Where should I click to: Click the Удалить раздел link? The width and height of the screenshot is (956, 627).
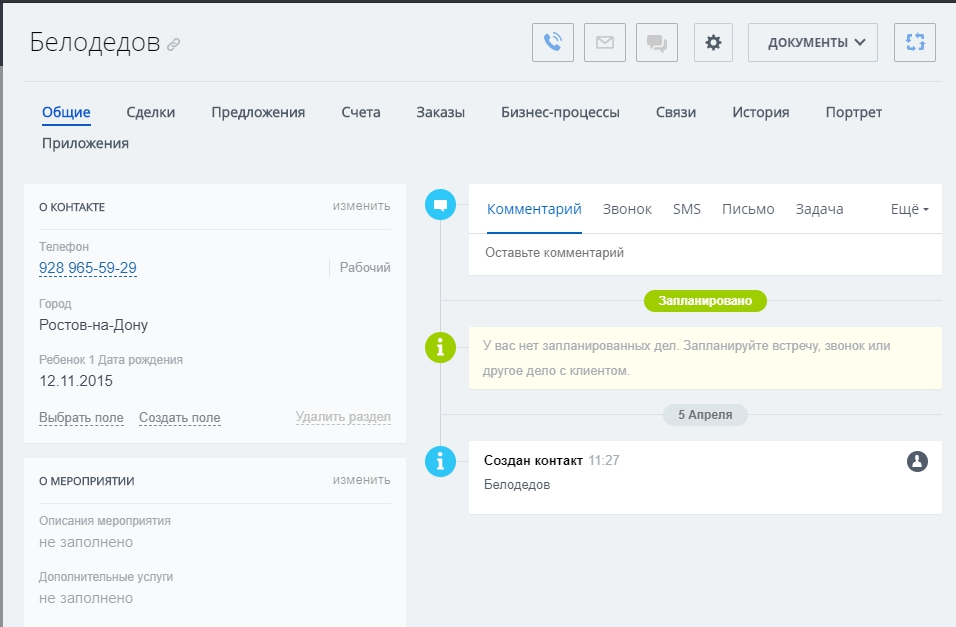(343, 417)
